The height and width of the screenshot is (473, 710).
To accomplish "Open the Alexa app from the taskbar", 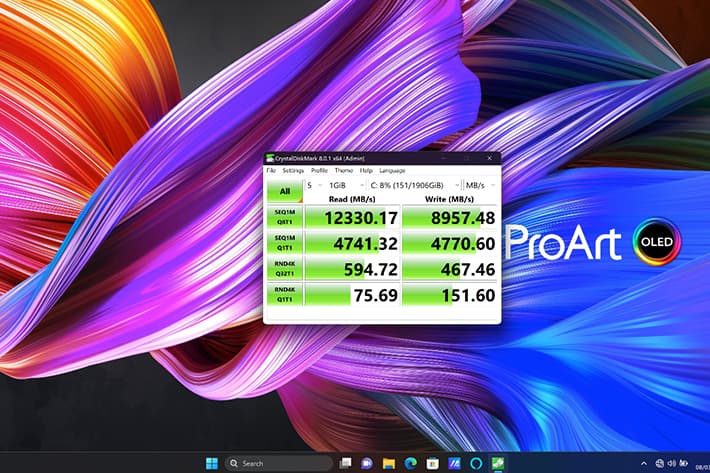I will (476, 463).
